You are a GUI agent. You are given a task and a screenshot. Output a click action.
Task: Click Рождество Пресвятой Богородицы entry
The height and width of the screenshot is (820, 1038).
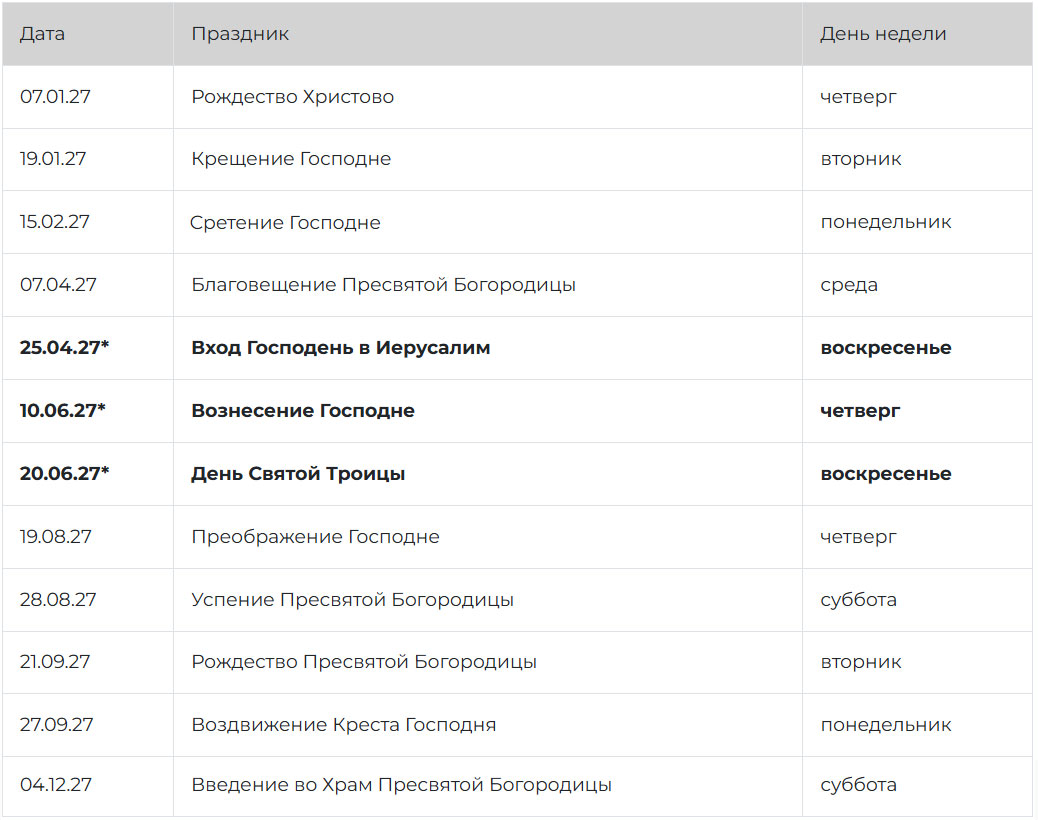pyautogui.click(x=364, y=662)
